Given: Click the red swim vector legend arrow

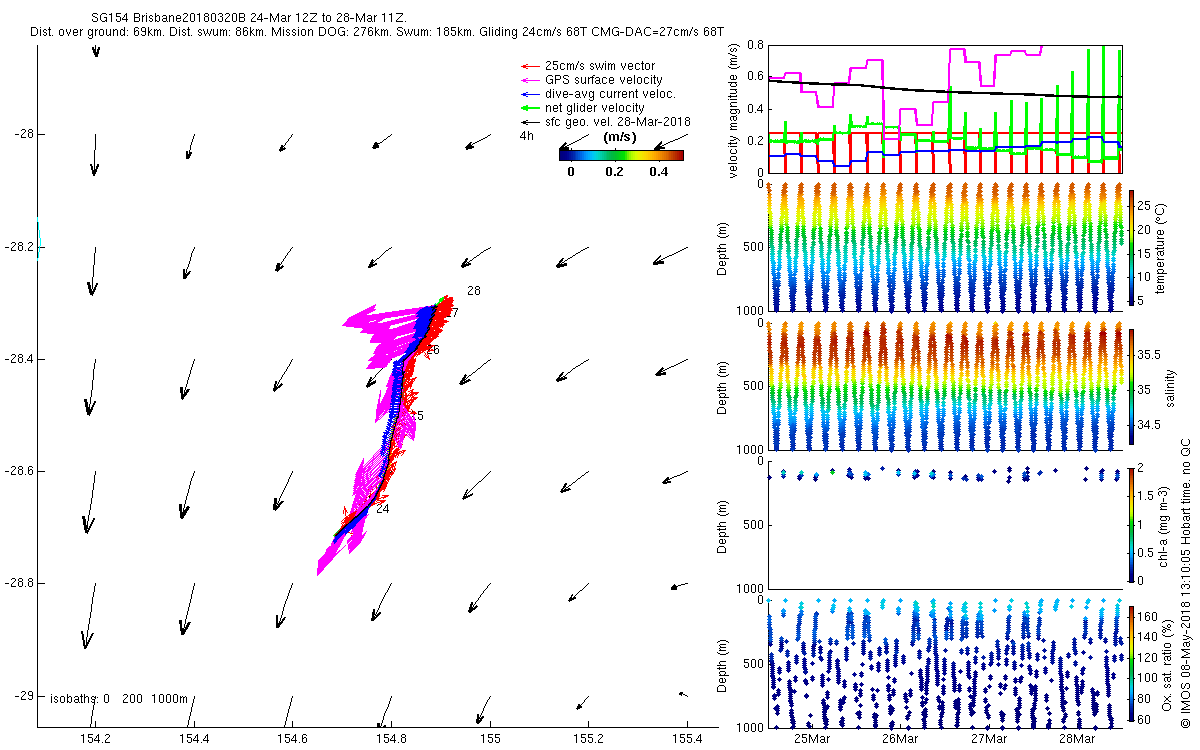Looking at the screenshot, I should pos(529,66).
